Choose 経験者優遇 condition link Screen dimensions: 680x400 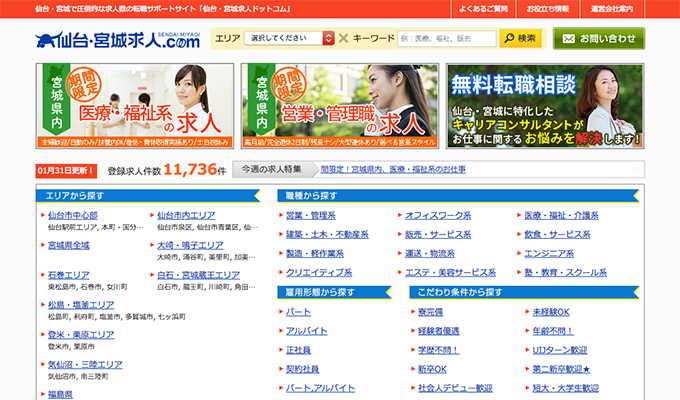(438, 331)
